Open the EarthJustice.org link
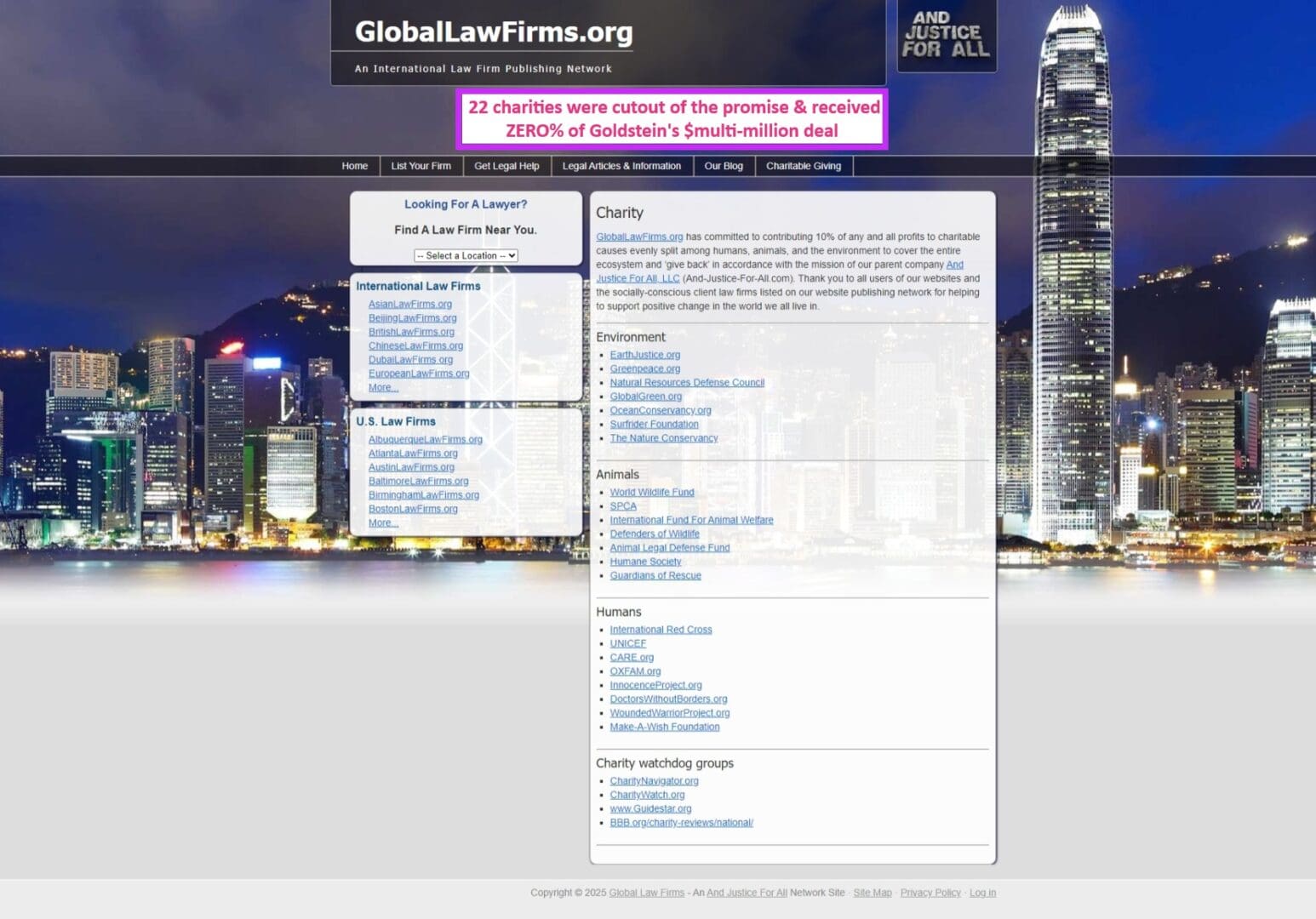 pyautogui.click(x=644, y=354)
